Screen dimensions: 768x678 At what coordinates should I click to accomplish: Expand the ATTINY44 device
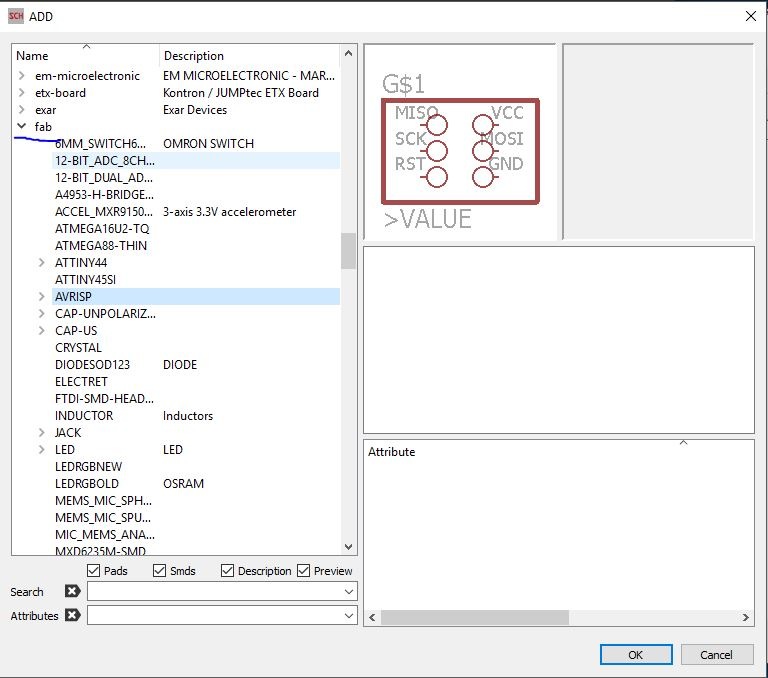pyautogui.click(x=42, y=263)
